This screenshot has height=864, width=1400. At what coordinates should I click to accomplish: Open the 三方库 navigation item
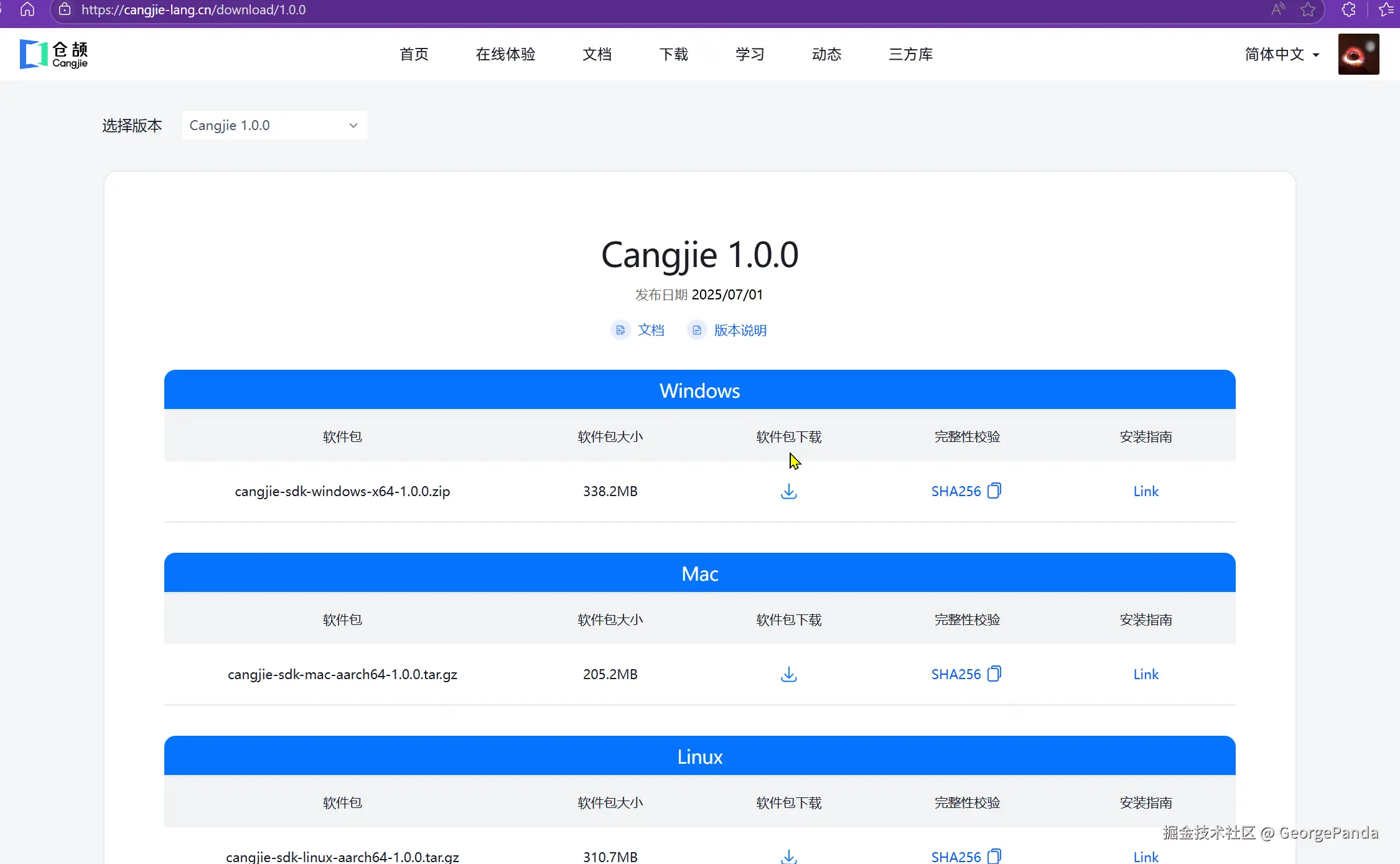point(910,55)
